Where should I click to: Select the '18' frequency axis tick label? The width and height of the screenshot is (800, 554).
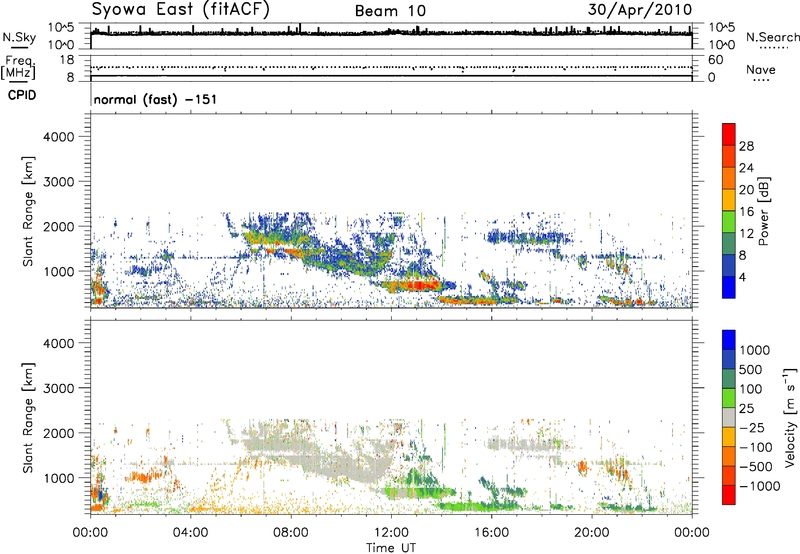tap(67, 60)
